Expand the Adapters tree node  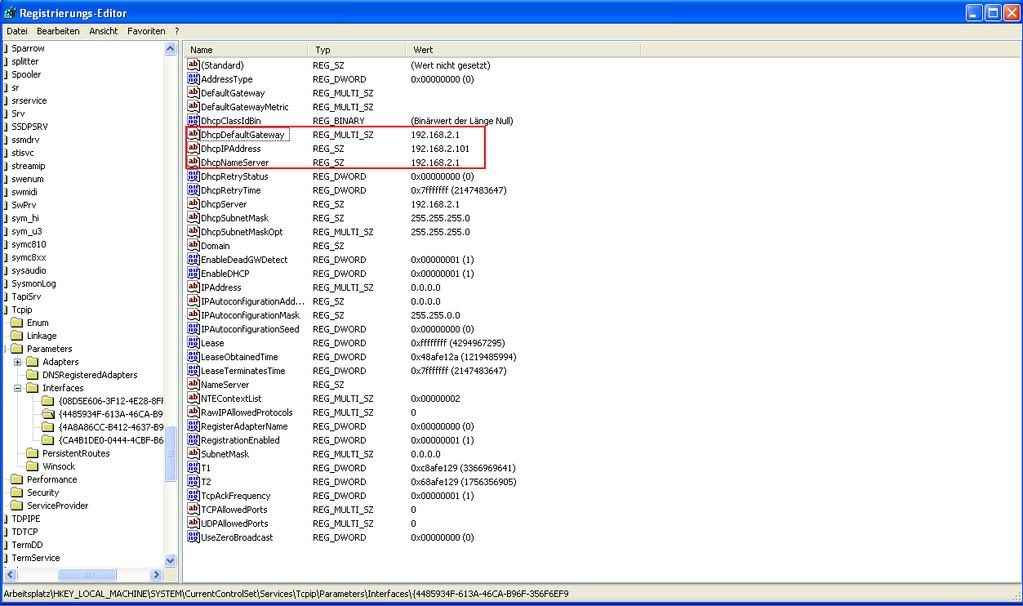pyautogui.click(x=18, y=362)
